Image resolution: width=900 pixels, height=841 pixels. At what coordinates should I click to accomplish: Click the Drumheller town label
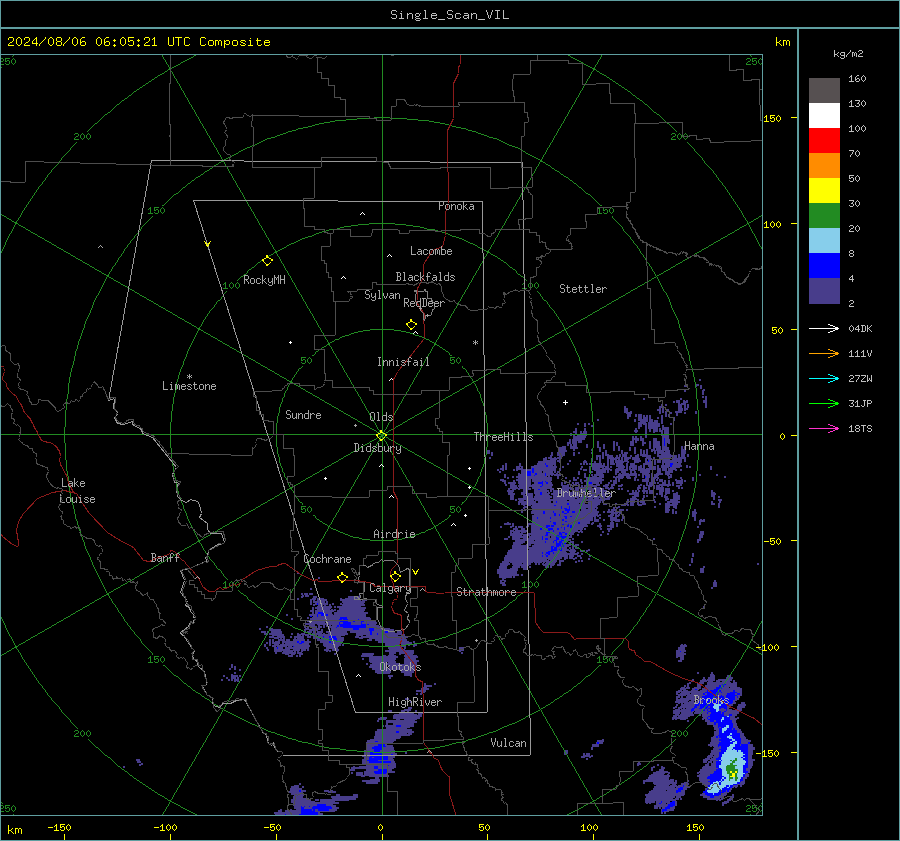(x=586, y=493)
